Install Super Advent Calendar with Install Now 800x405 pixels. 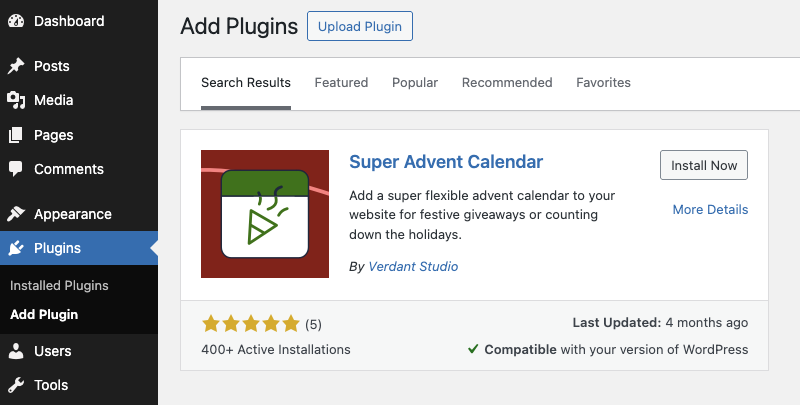pyautogui.click(x=704, y=165)
